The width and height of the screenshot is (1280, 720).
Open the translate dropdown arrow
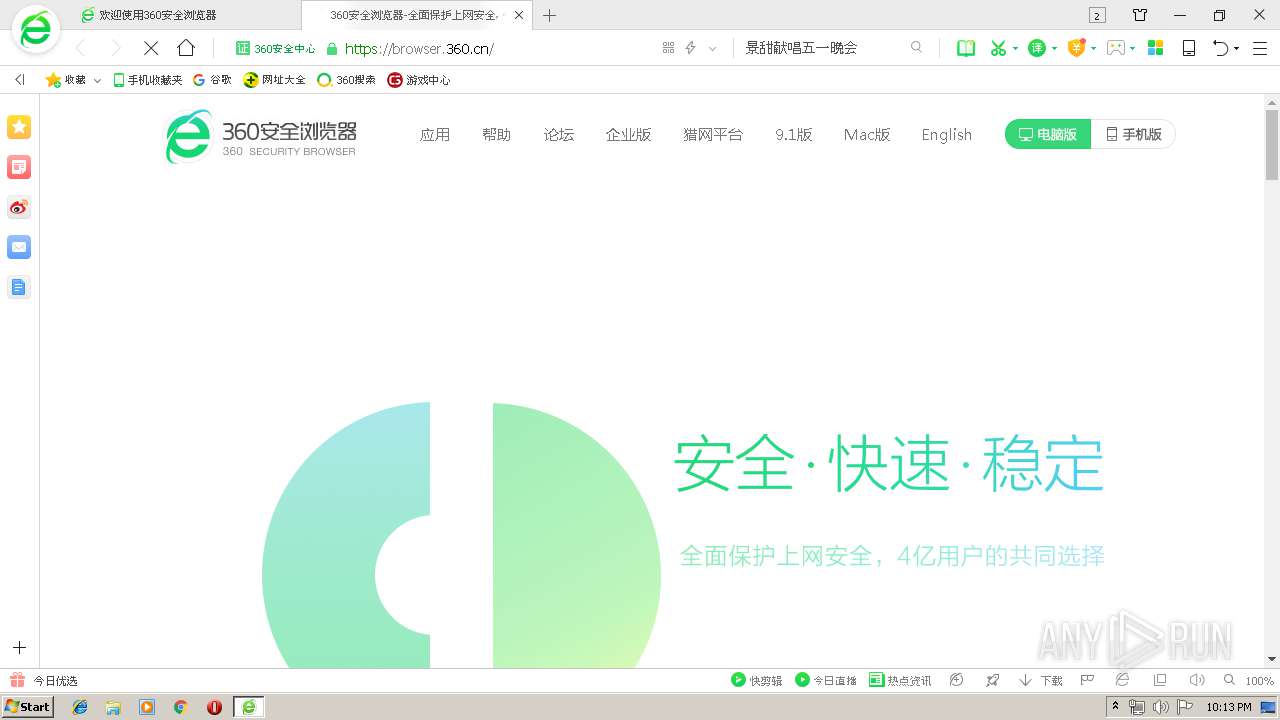1054,48
